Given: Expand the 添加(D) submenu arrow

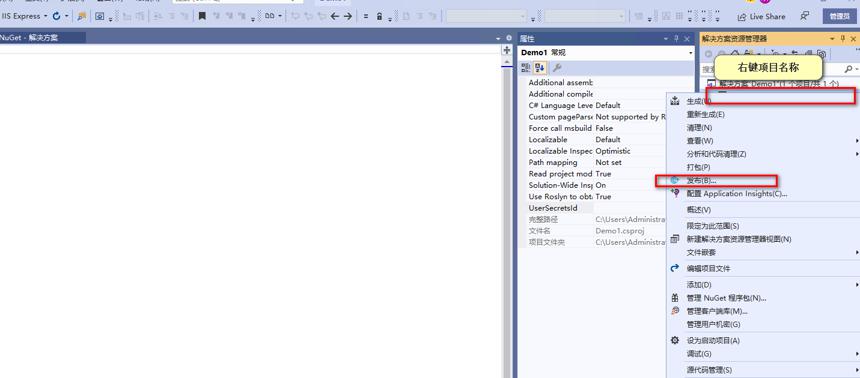Looking at the screenshot, I should 857,285.
